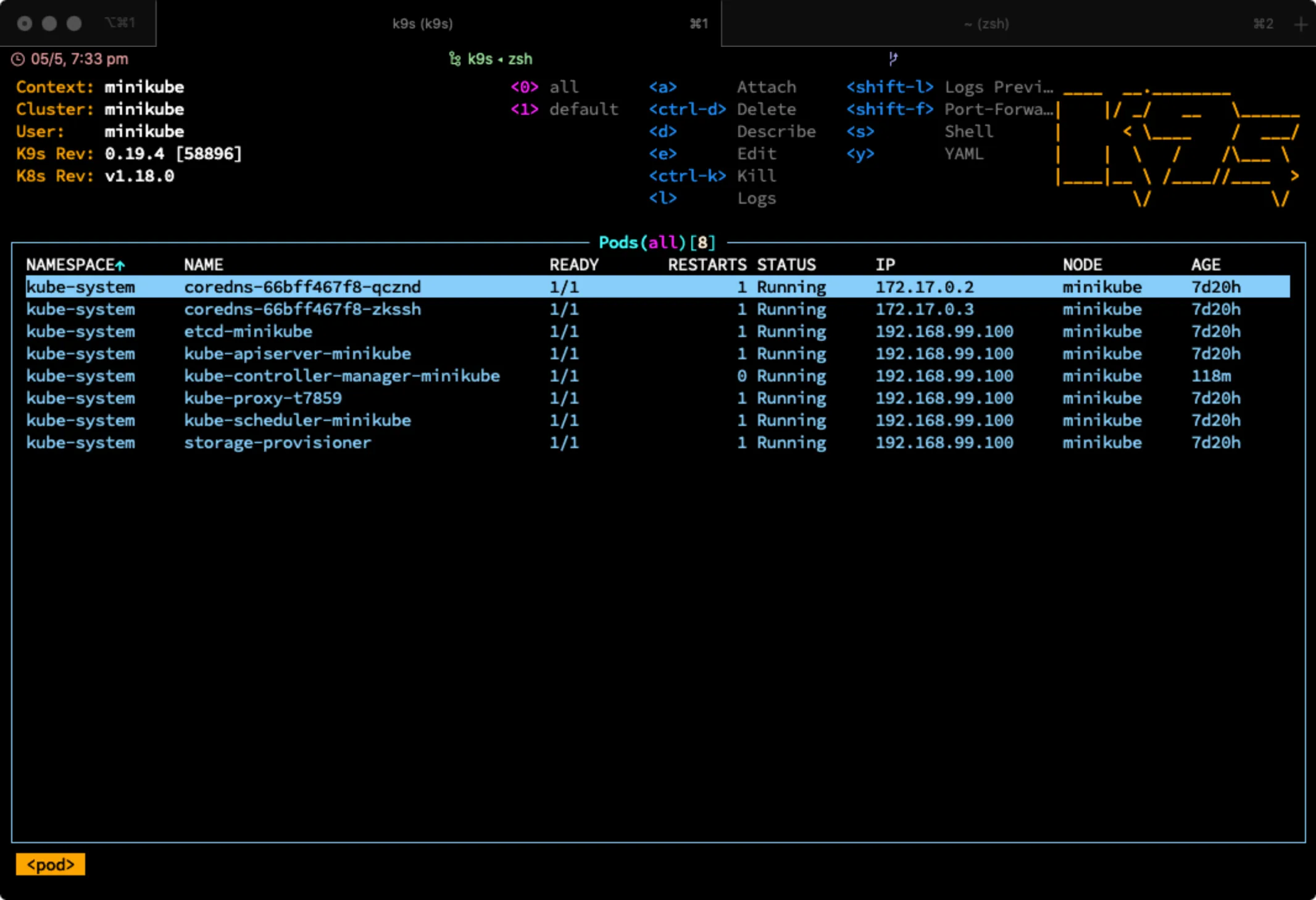This screenshot has width=1316, height=900.
Task: Click the <l> Logs shortcut hint
Action: pos(712,198)
